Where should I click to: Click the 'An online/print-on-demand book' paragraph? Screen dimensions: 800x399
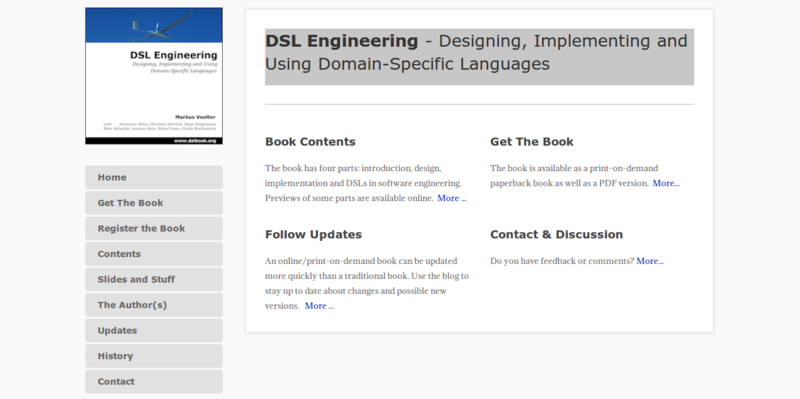click(367, 284)
